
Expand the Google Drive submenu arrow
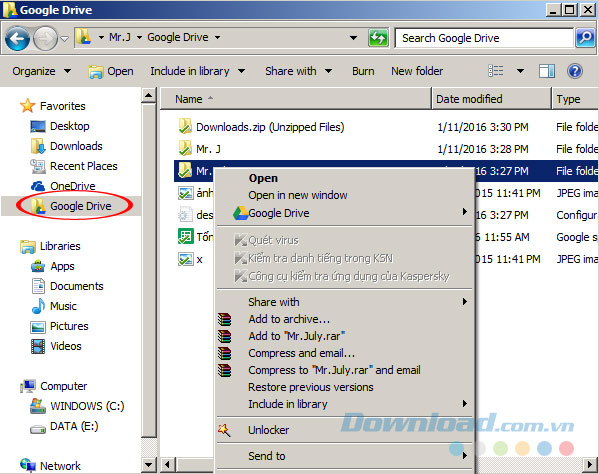pos(465,212)
